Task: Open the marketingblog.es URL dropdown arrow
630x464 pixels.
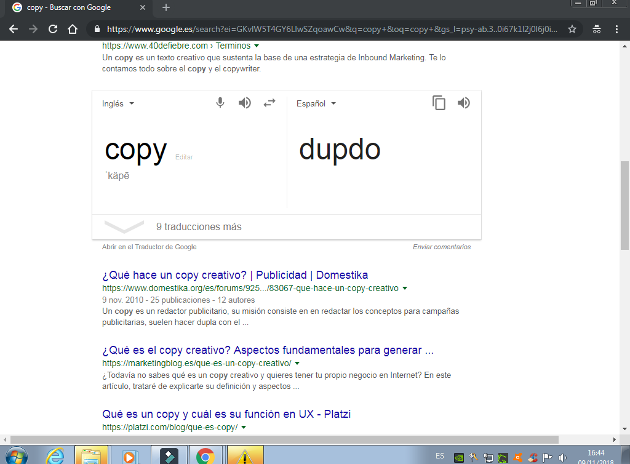Action: tap(297, 363)
